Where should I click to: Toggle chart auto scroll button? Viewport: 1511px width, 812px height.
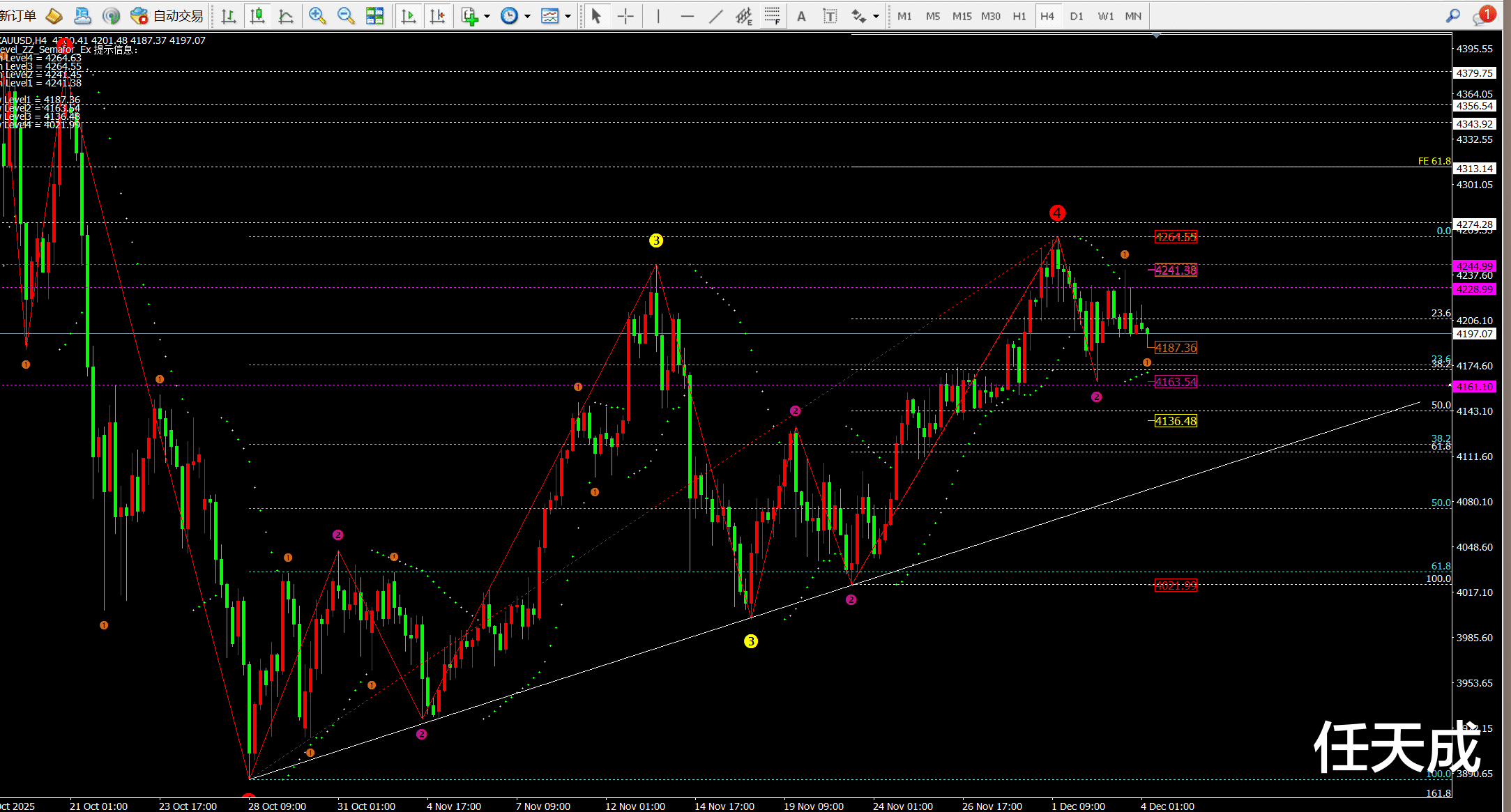click(x=409, y=15)
